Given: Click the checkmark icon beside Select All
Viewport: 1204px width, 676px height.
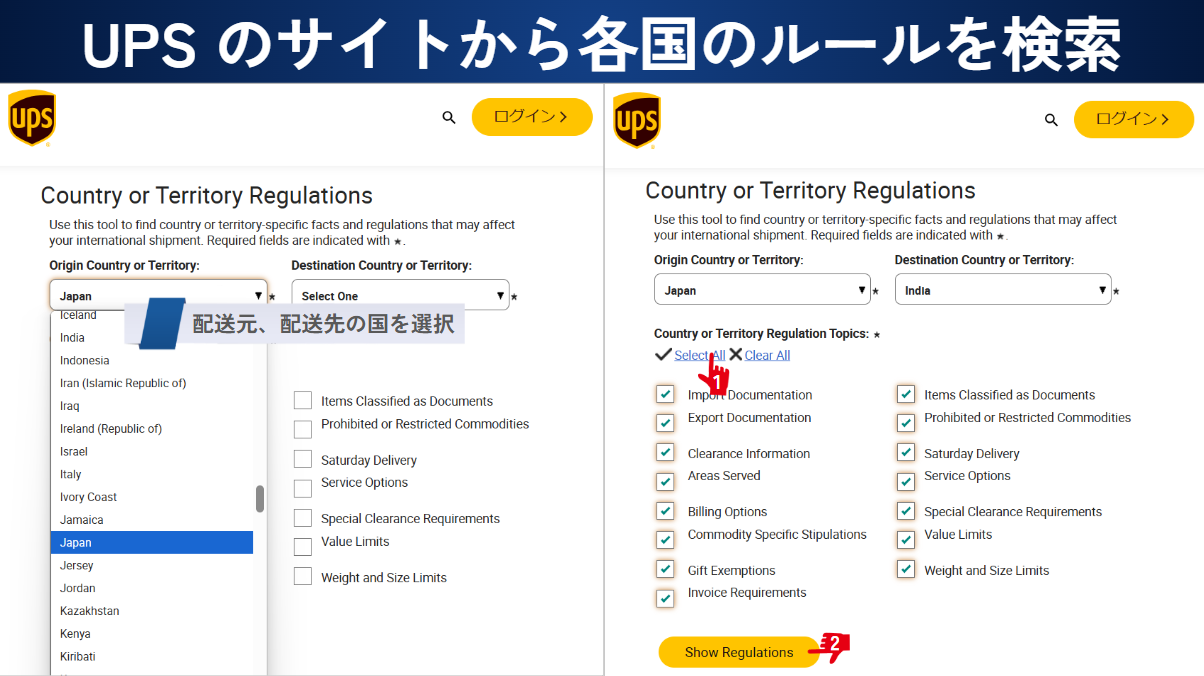Looking at the screenshot, I should pyautogui.click(x=663, y=355).
